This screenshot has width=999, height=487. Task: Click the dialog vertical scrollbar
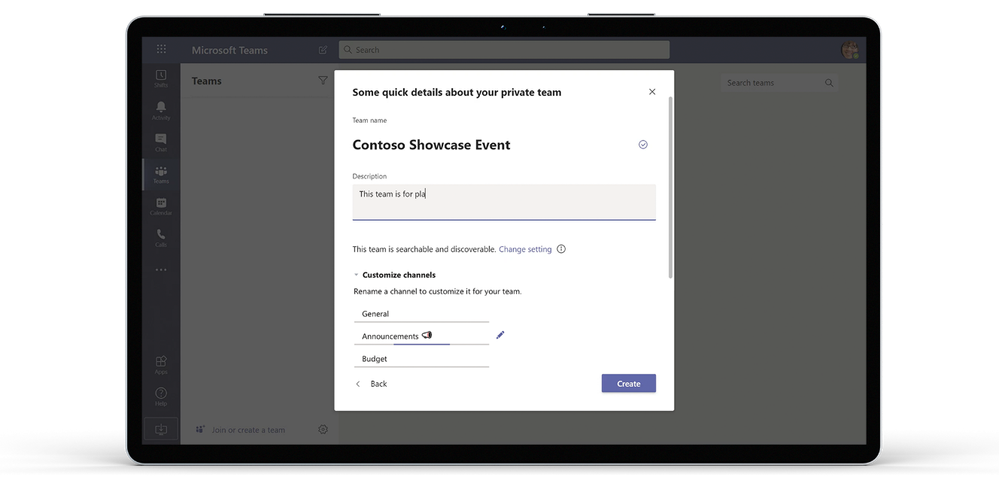670,187
